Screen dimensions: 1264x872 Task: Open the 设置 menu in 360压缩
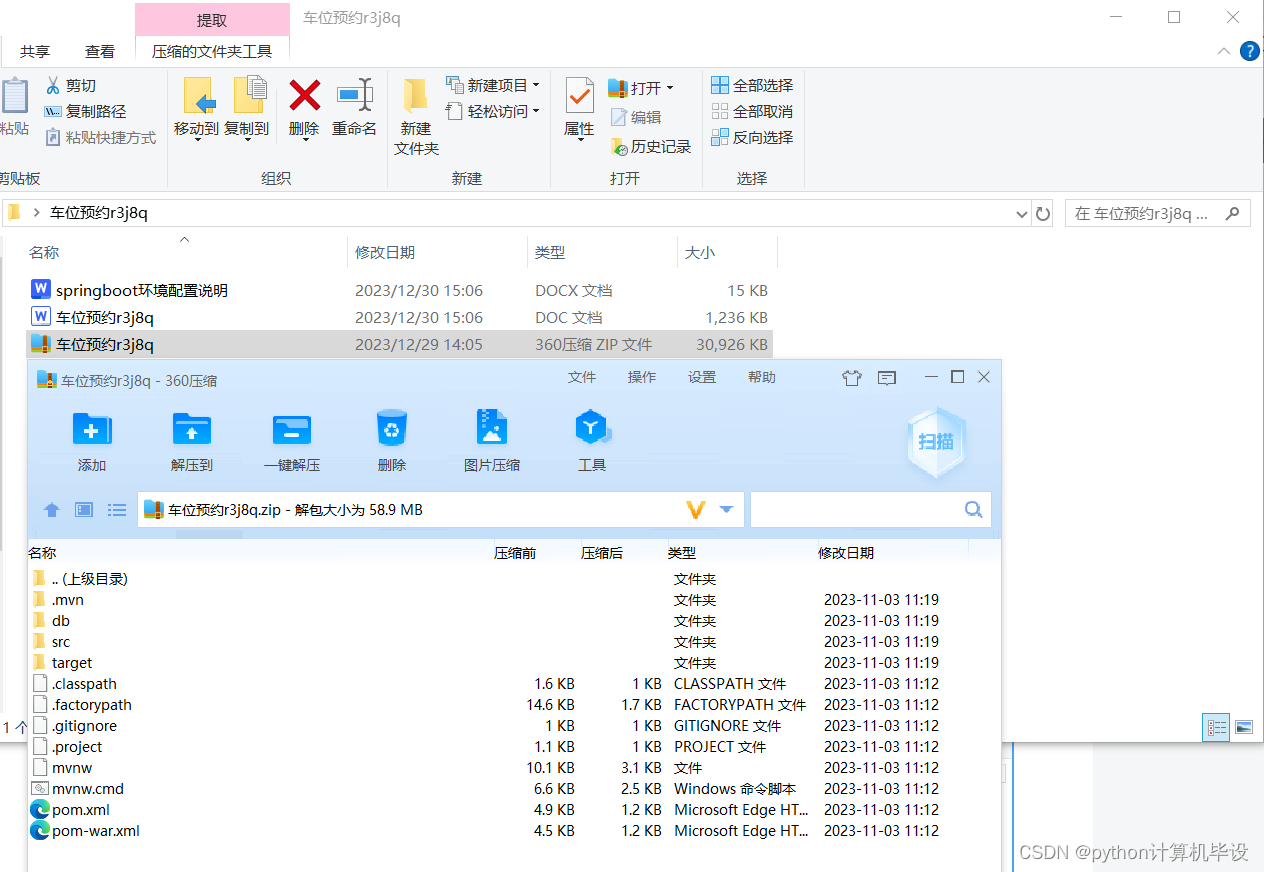(702, 377)
